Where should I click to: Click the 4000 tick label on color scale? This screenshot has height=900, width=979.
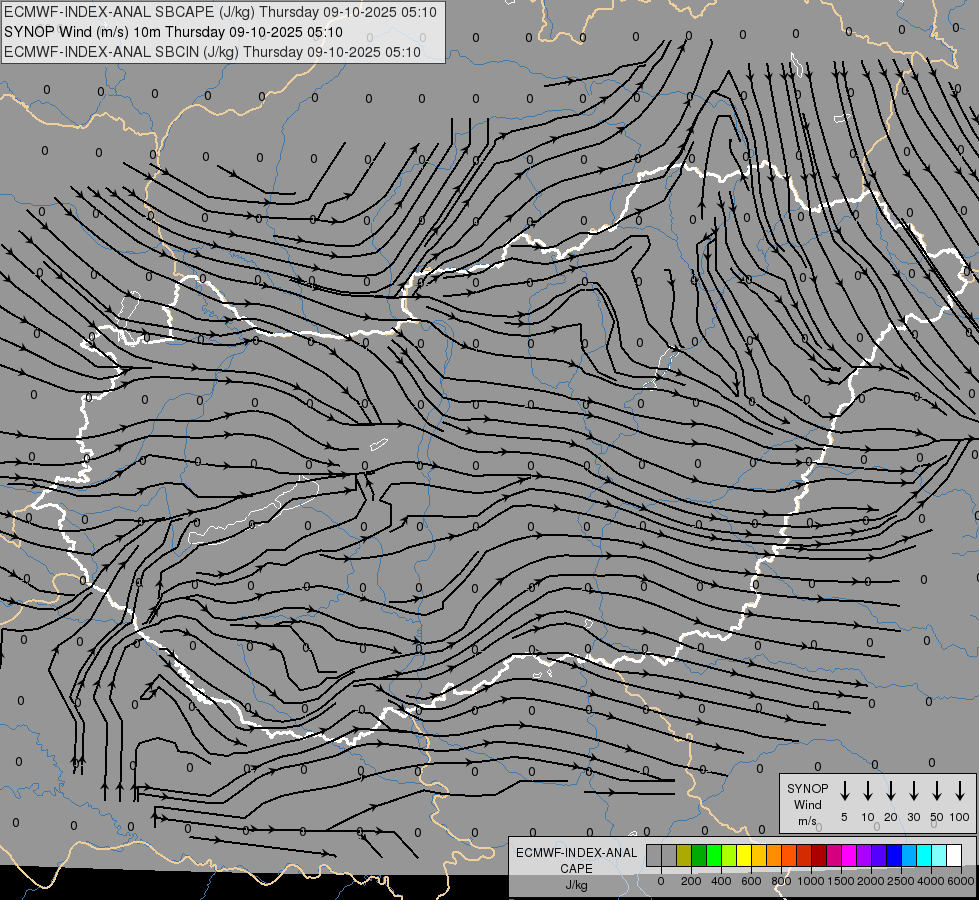930,881
